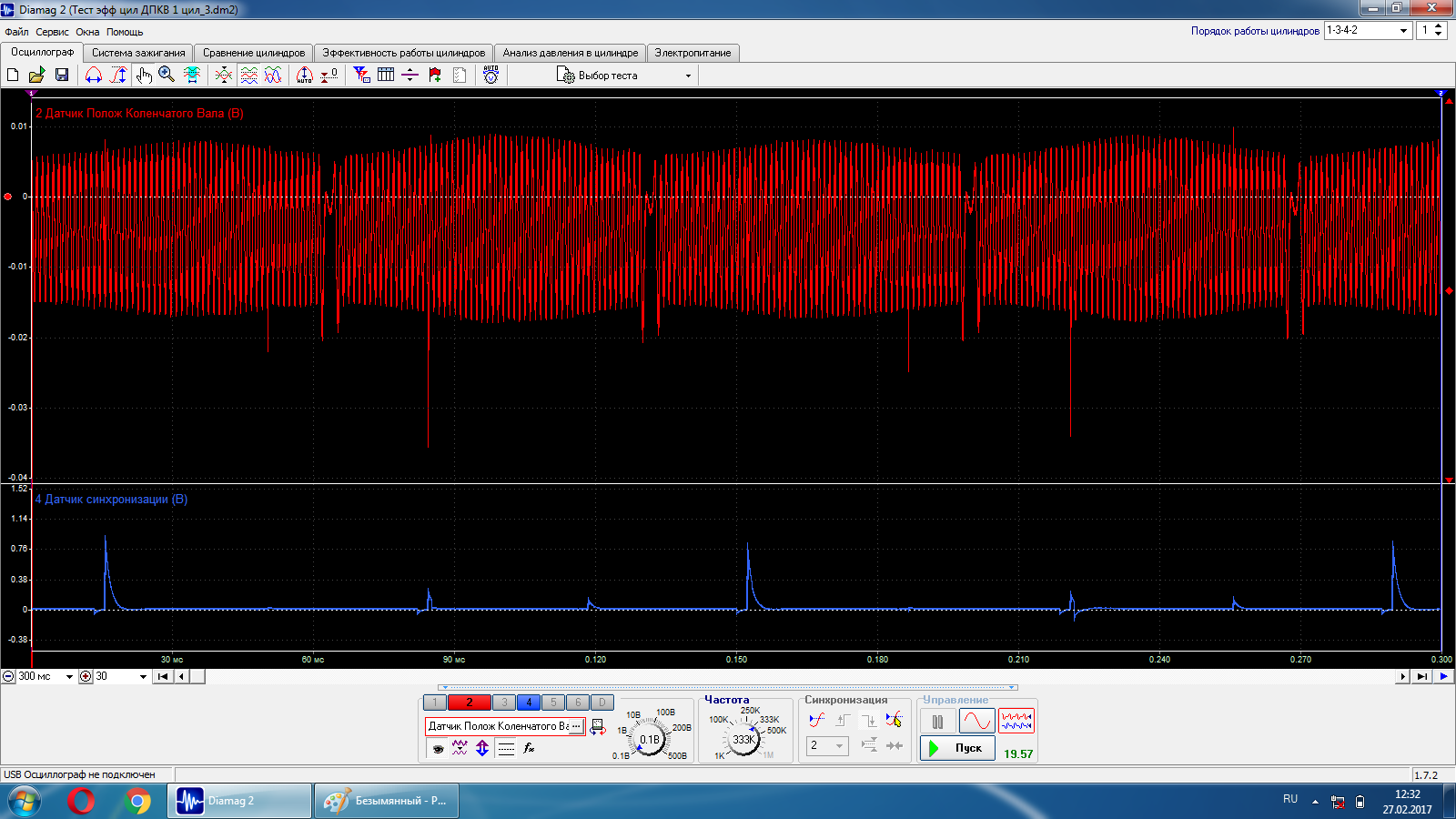Click the line style icon in channel panel
This screenshot has height=819, width=1456.
(506, 749)
